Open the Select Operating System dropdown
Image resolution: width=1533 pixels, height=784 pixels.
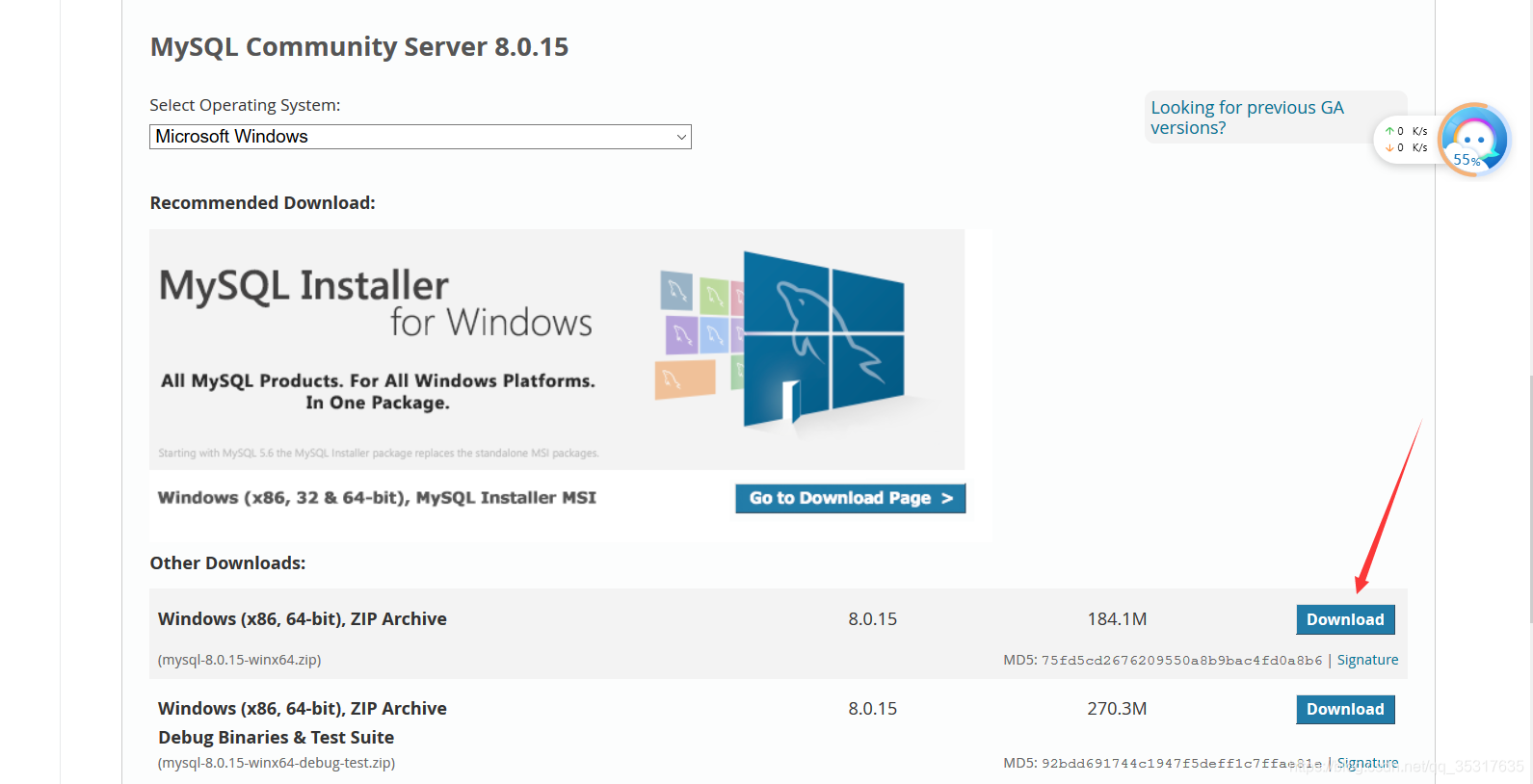pyautogui.click(x=420, y=137)
